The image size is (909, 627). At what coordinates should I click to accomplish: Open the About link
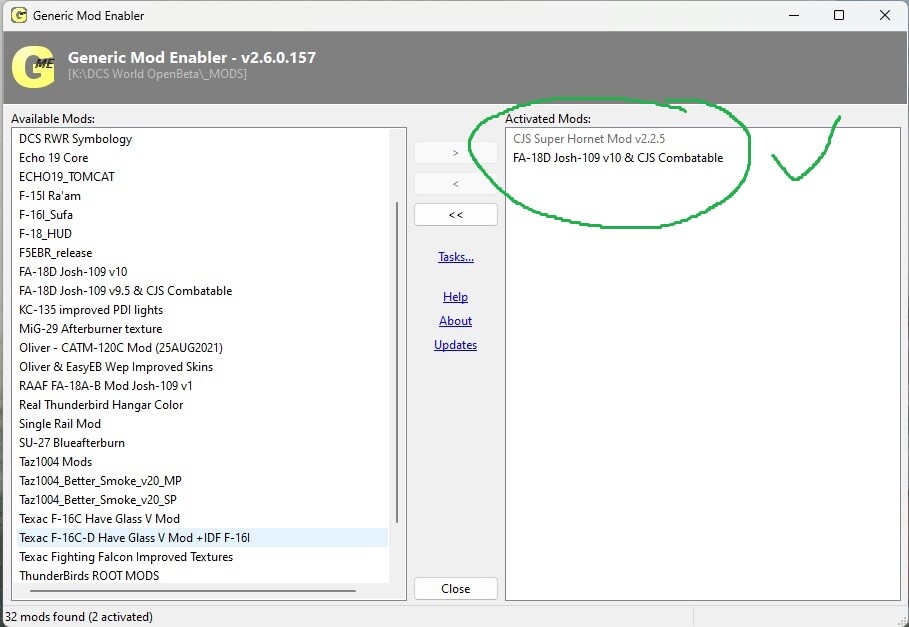455,321
